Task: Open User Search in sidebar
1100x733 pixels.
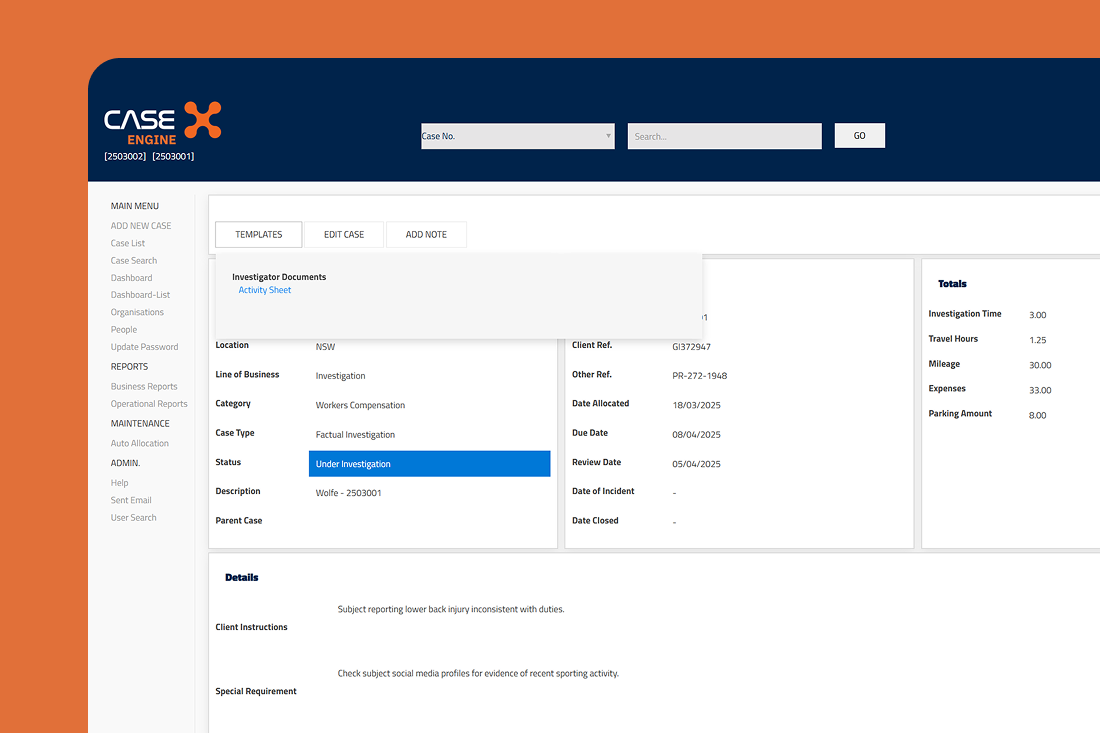Action: (x=133, y=518)
